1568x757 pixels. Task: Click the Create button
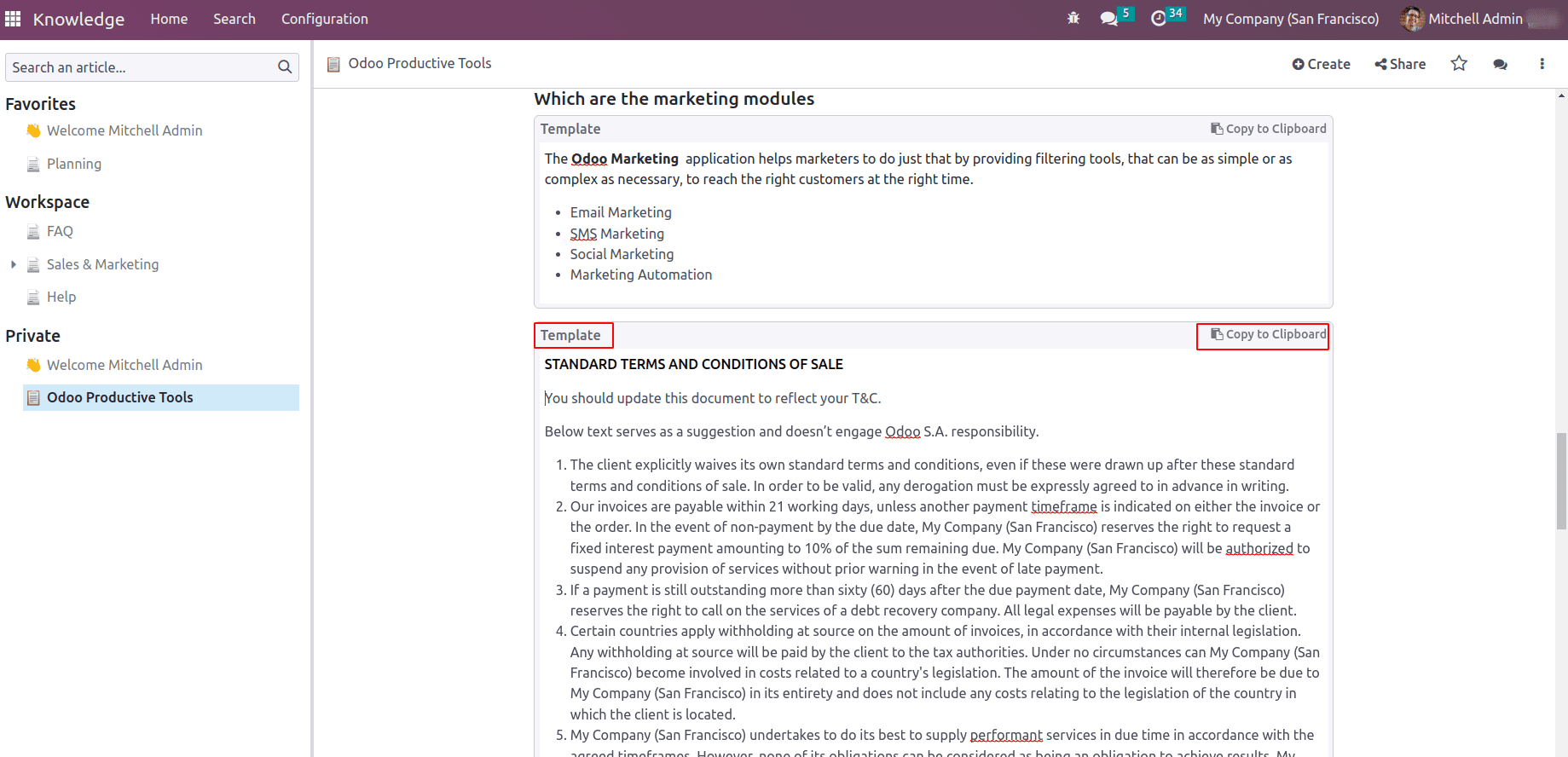[1321, 64]
